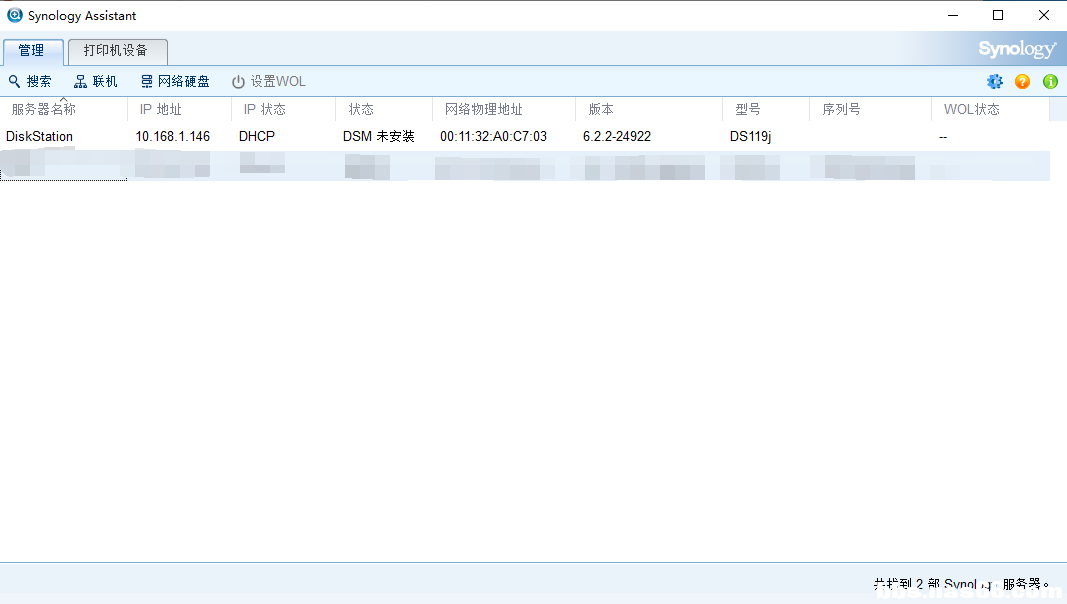Click the Set WOL (设置WOL) power icon

[x=238, y=82]
